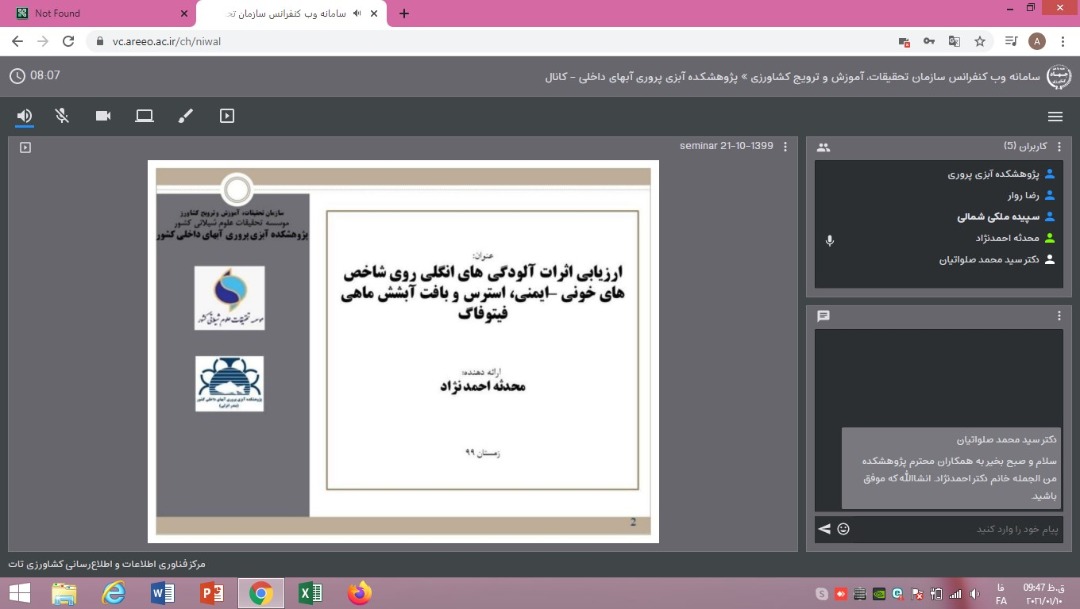Toggle the speaker audio icon
Viewport: 1080px width, 609px height.
[x=24, y=116]
